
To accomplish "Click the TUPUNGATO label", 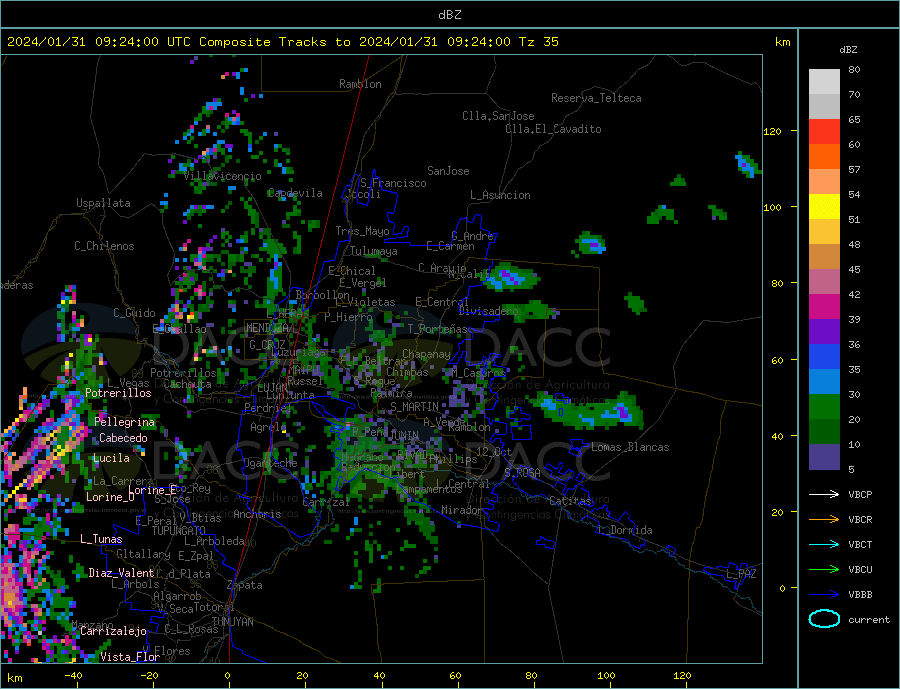I will 179,531.
